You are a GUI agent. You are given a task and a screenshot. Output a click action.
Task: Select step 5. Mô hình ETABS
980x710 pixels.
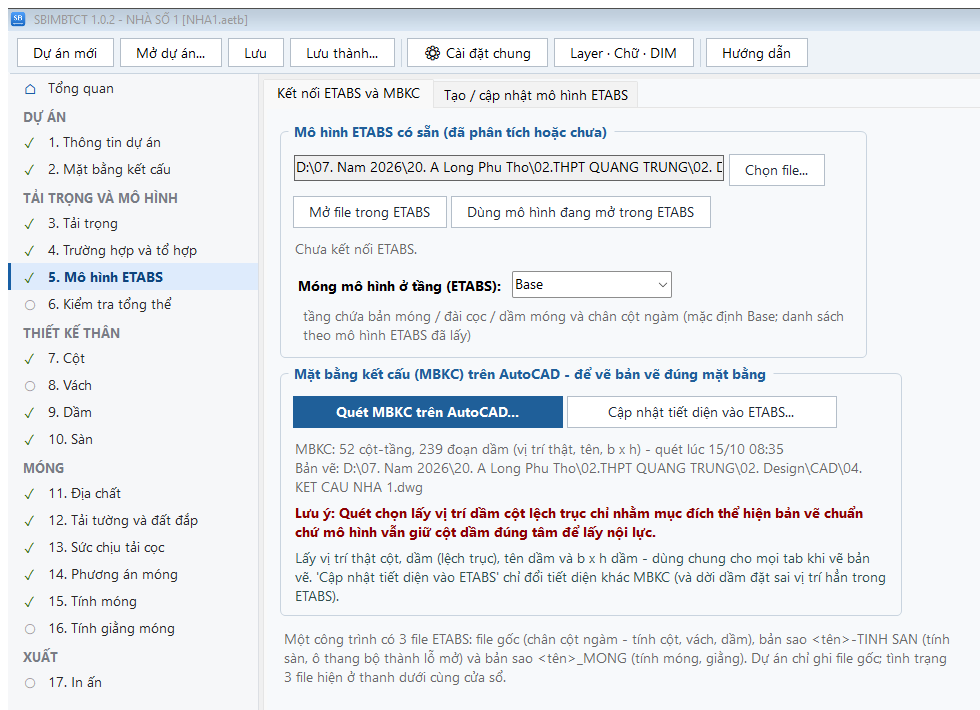coord(134,277)
